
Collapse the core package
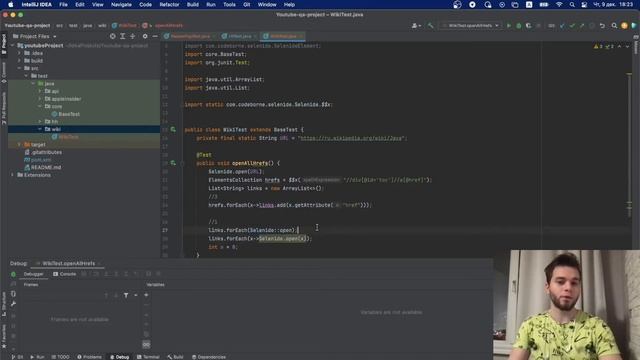(x=40, y=106)
